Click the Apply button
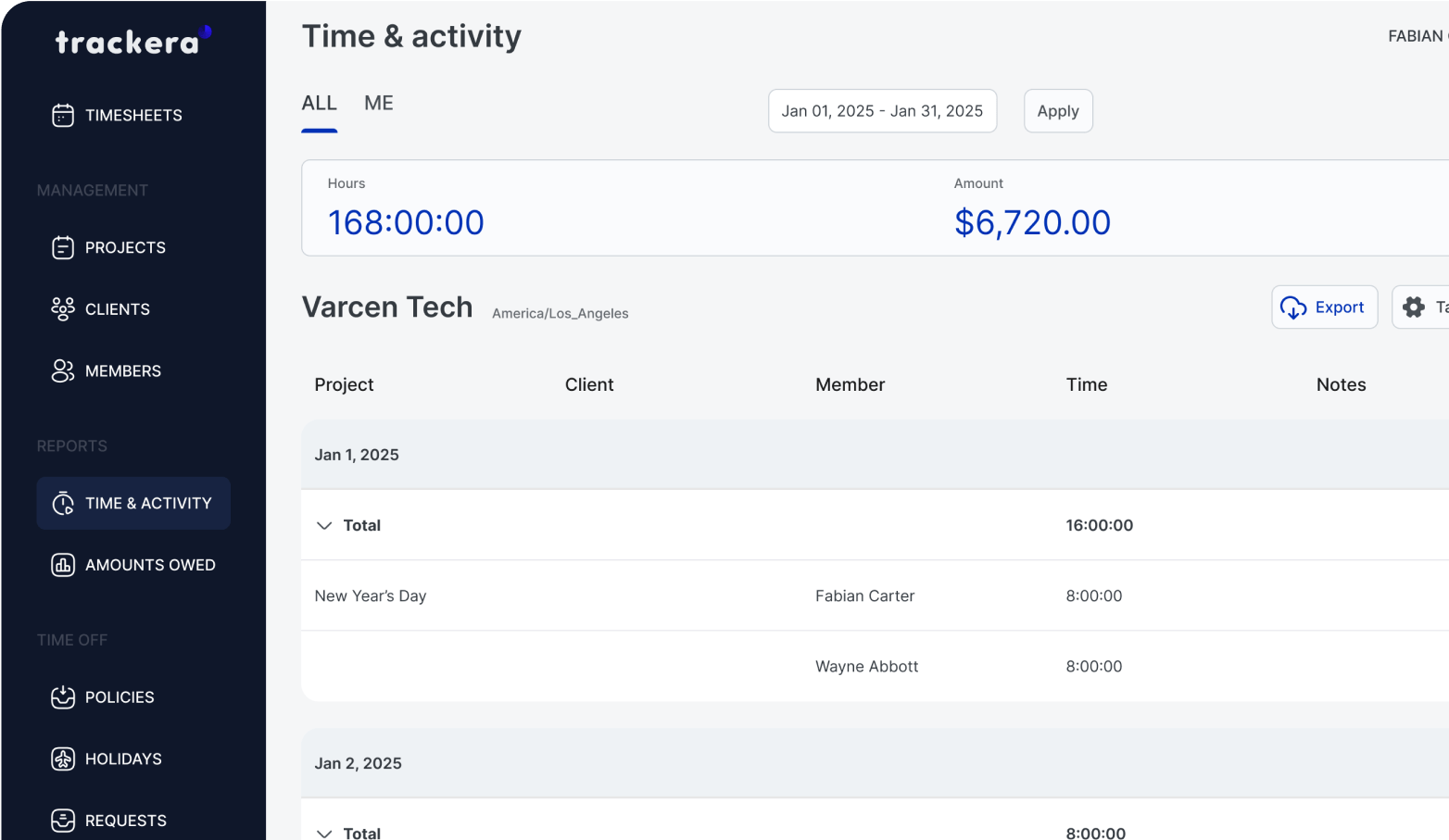The width and height of the screenshot is (1449, 840). pyautogui.click(x=1058, y=110)
